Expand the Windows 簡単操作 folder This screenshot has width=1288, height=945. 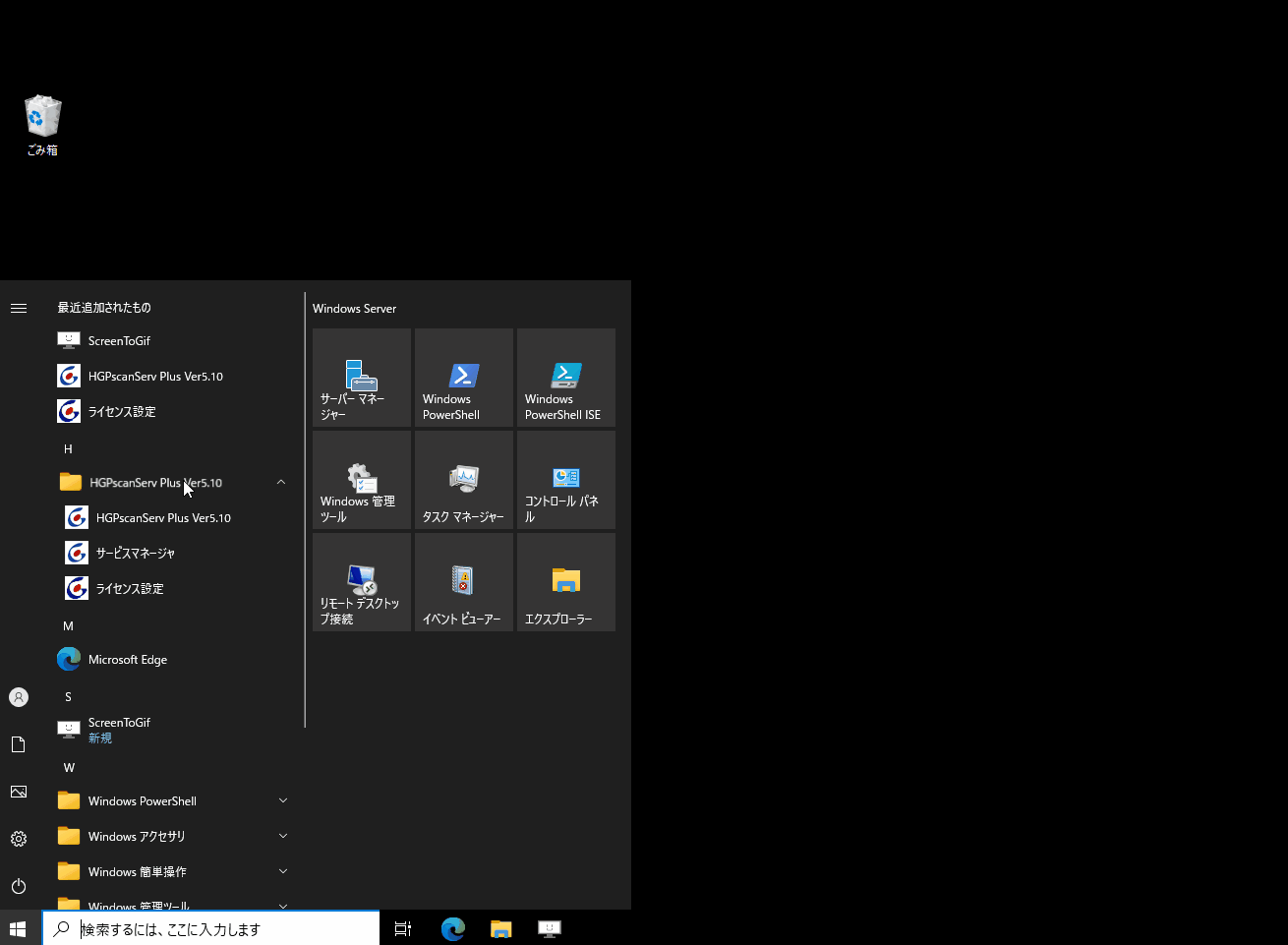pyautogui.click(x=175, y=871)
